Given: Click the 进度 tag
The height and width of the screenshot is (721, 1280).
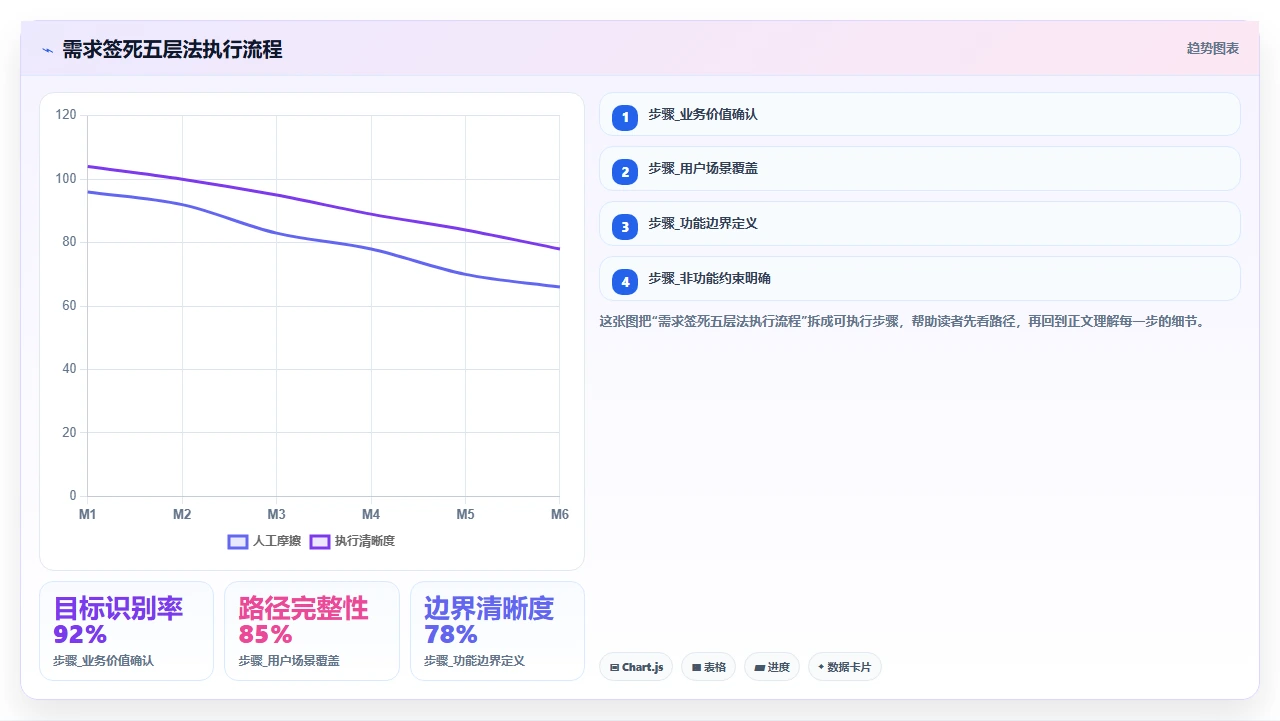Looking at the screenshot, I should coord(772,667).
